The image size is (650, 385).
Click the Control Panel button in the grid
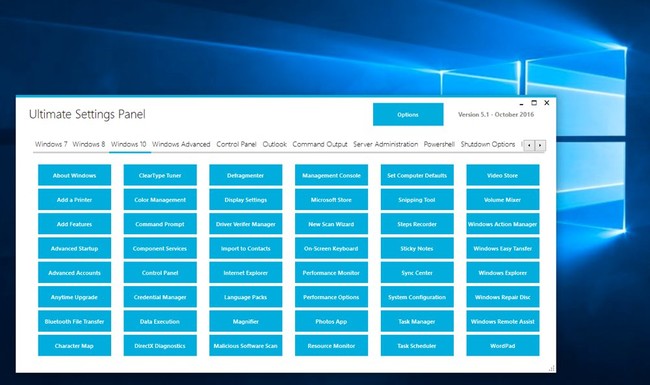[160, 273]
